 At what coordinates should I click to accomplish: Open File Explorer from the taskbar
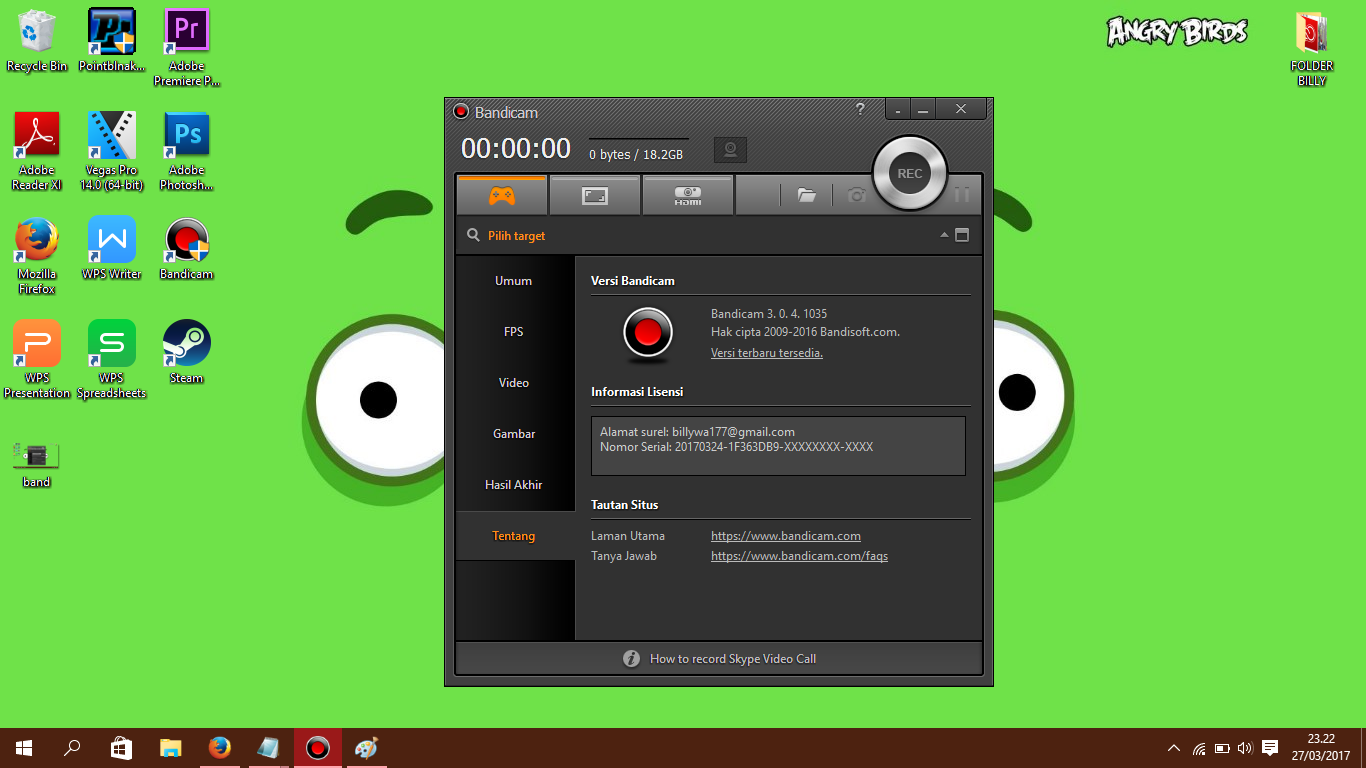[x=170, y=748]
